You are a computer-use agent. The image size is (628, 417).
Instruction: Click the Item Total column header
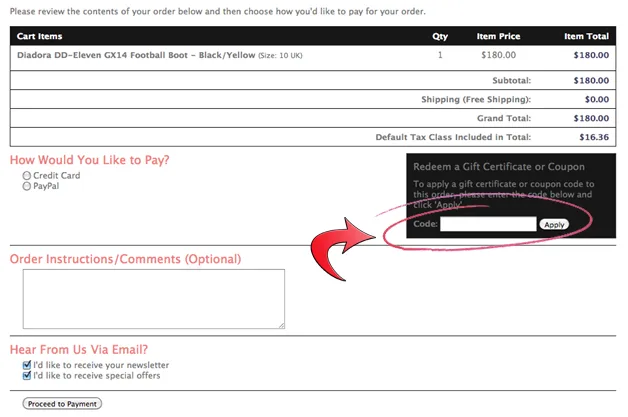pyautogui.click(x=586, y=36)
